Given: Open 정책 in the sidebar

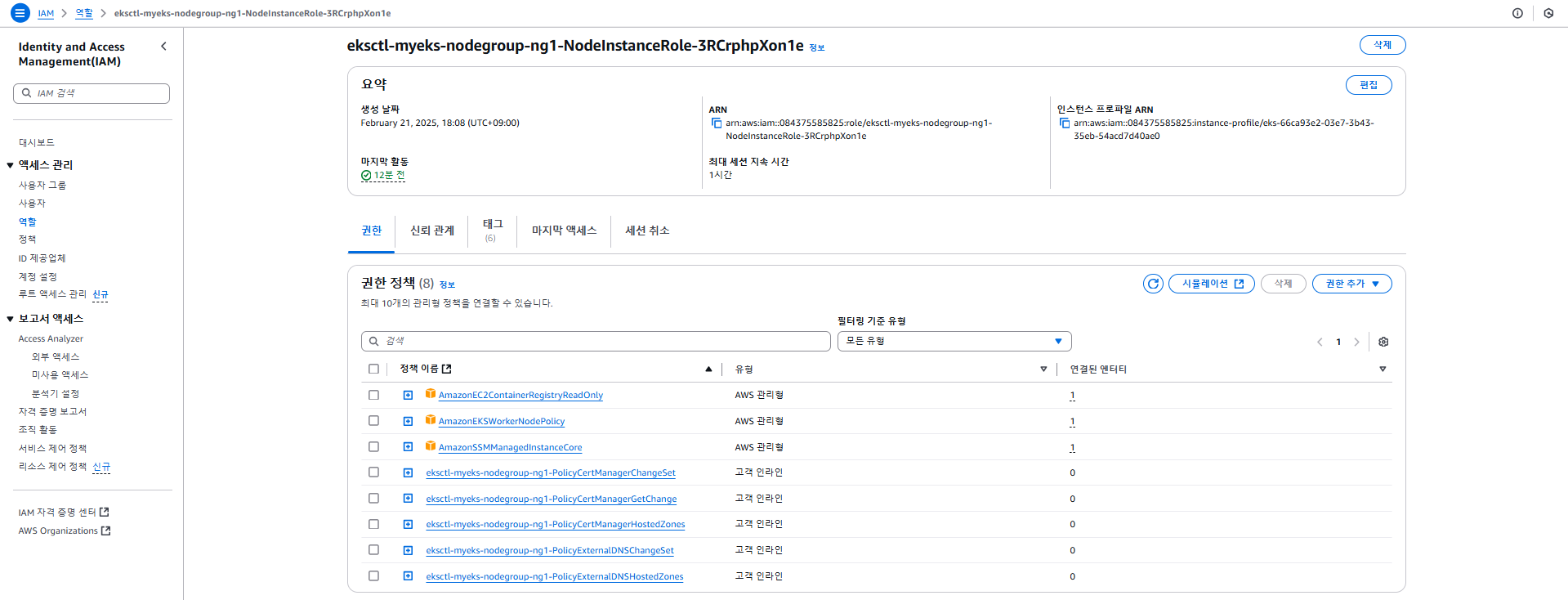Looking at the screenshot, I should pyautogui.click(x=28, y=240).
